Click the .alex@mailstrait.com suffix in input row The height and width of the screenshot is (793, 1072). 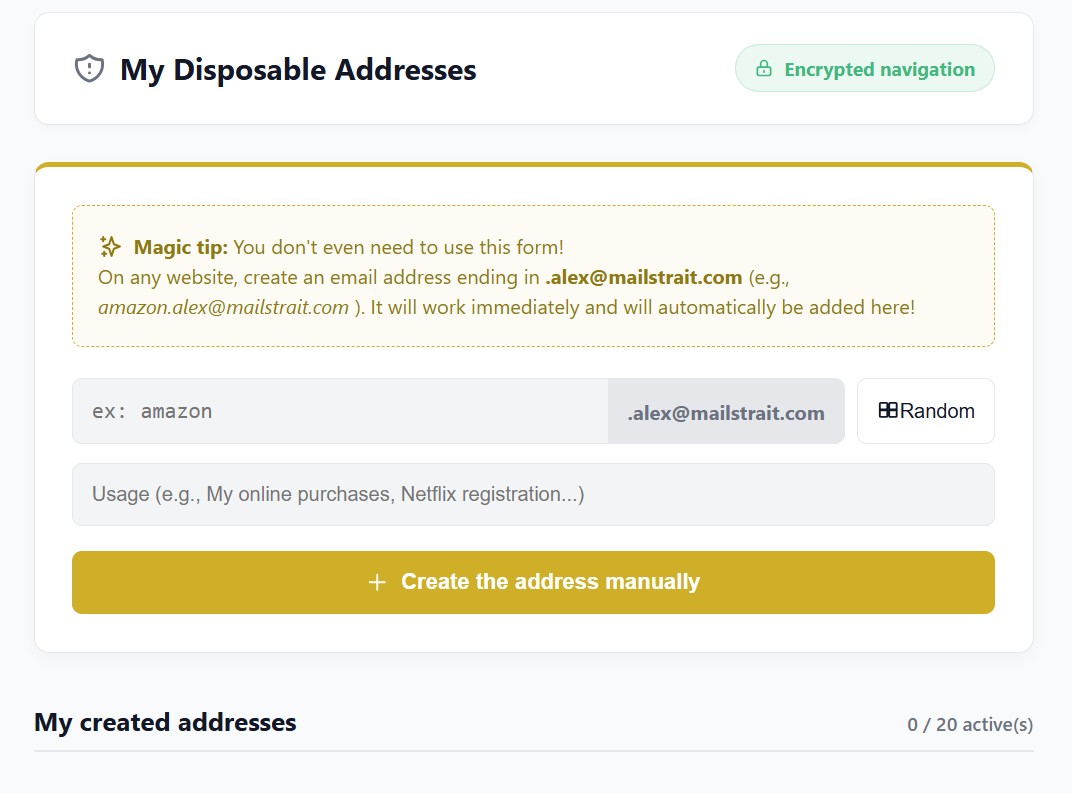tap(726, 413)
